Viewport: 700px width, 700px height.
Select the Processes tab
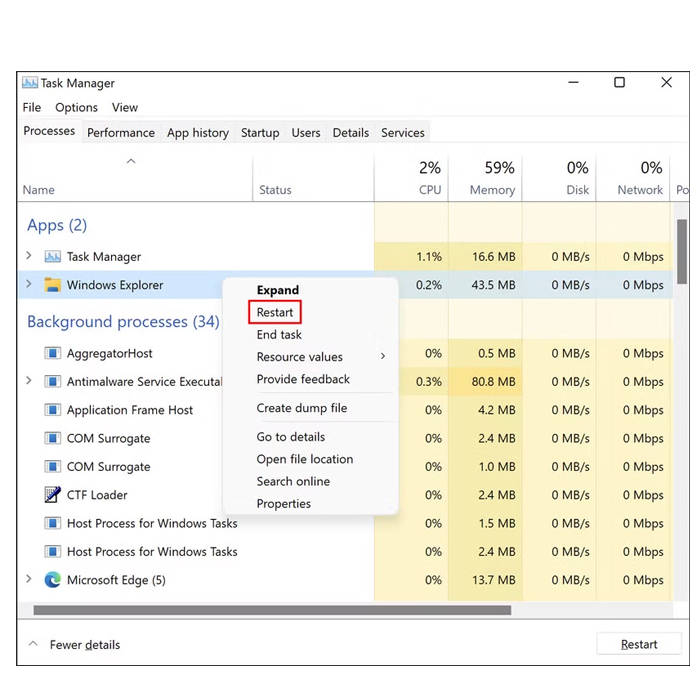[x=49, y=131]
